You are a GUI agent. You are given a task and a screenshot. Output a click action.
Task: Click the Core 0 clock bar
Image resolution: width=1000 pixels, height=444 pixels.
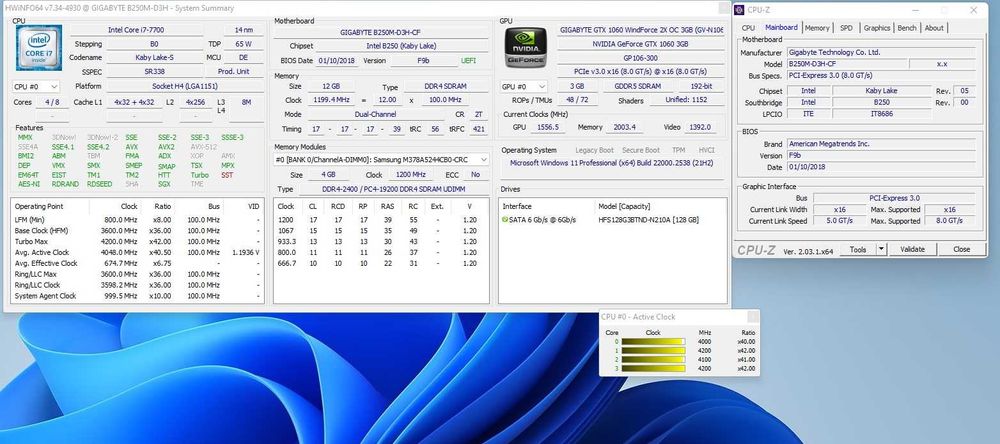[x=653, y=342]
